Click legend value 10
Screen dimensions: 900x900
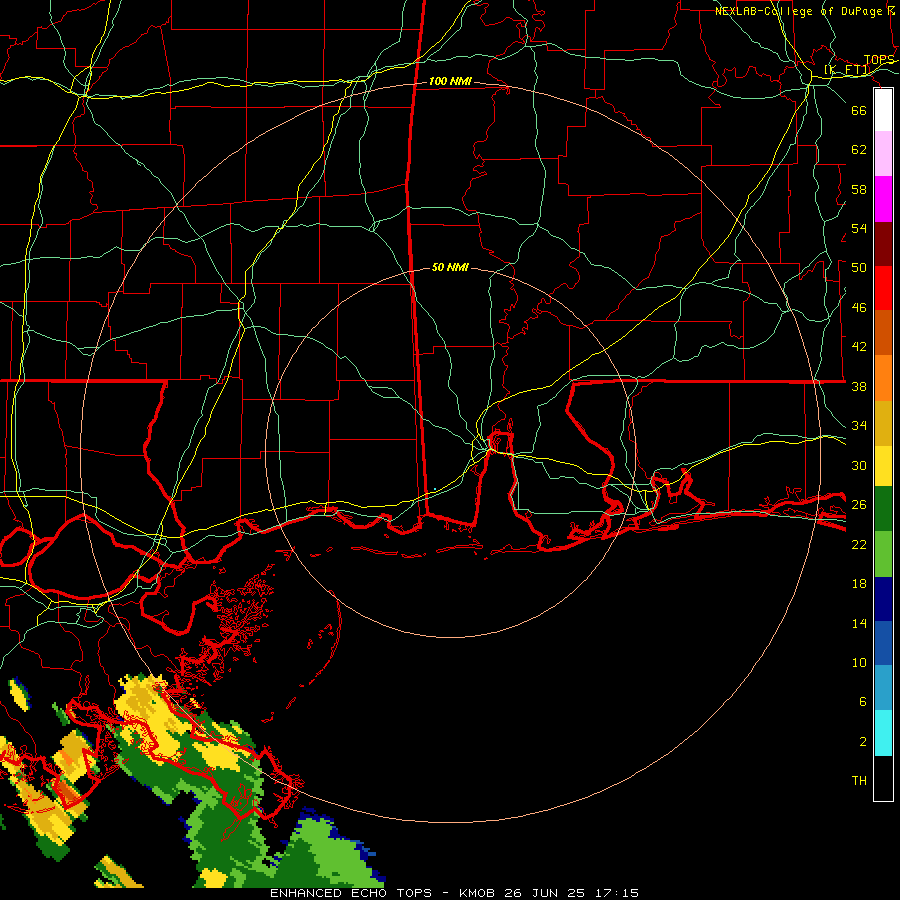(859, 663)
